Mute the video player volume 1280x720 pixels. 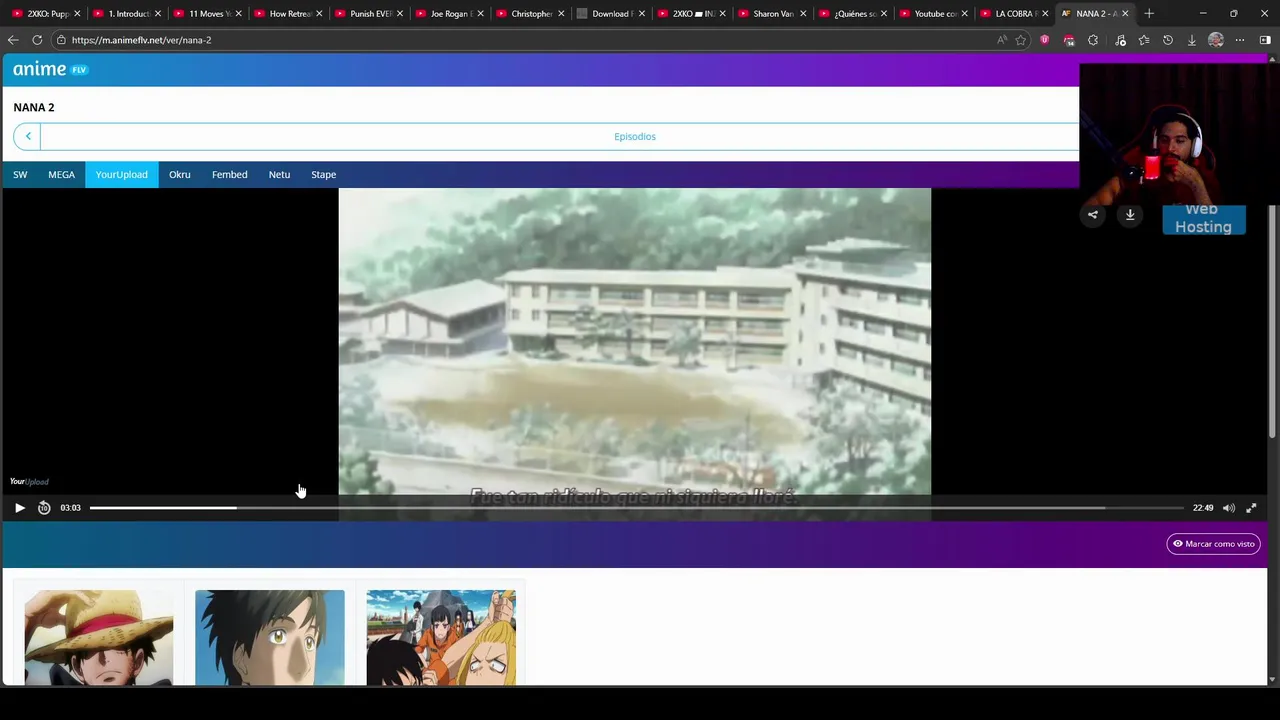(x=1228, y=508)
